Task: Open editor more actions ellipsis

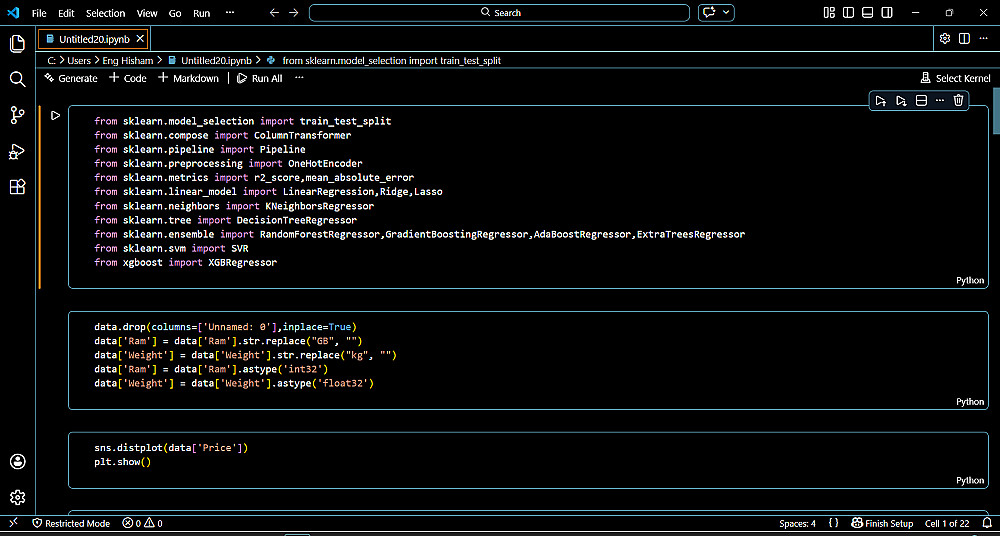Action: [983, 39]
